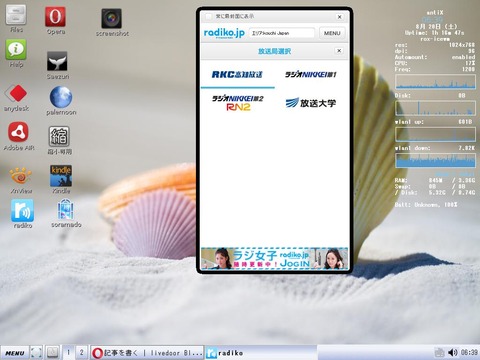Click the blue station-selection heading in radiko
The image size is (480, 360).
[x=274, y=51]
